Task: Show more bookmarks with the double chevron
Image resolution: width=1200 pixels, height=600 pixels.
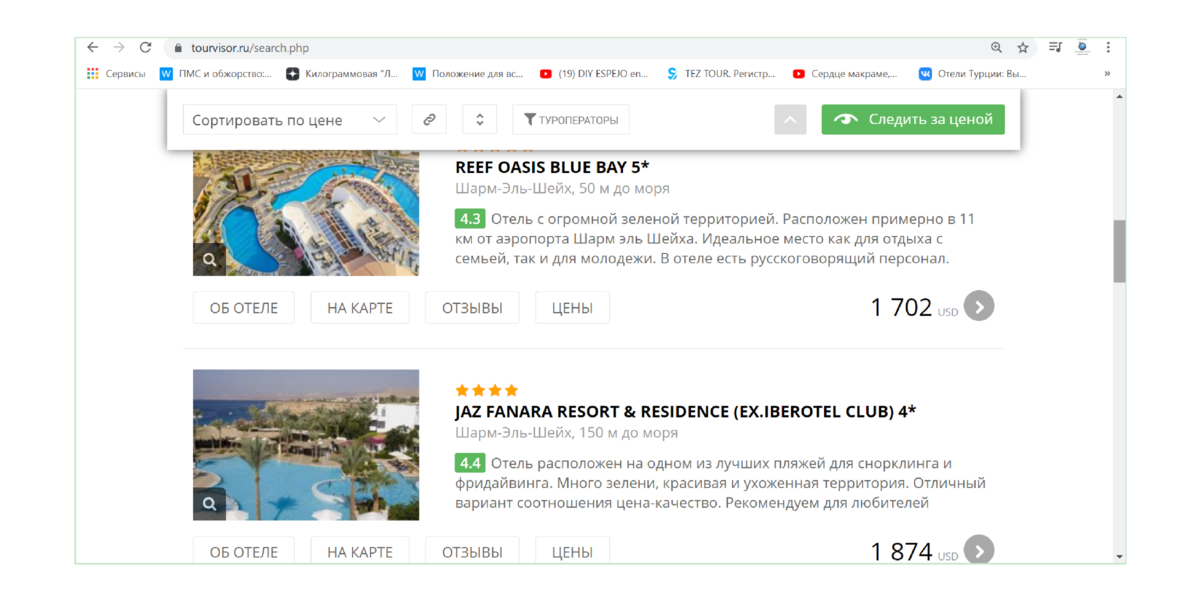Action: coord(1107,73)
